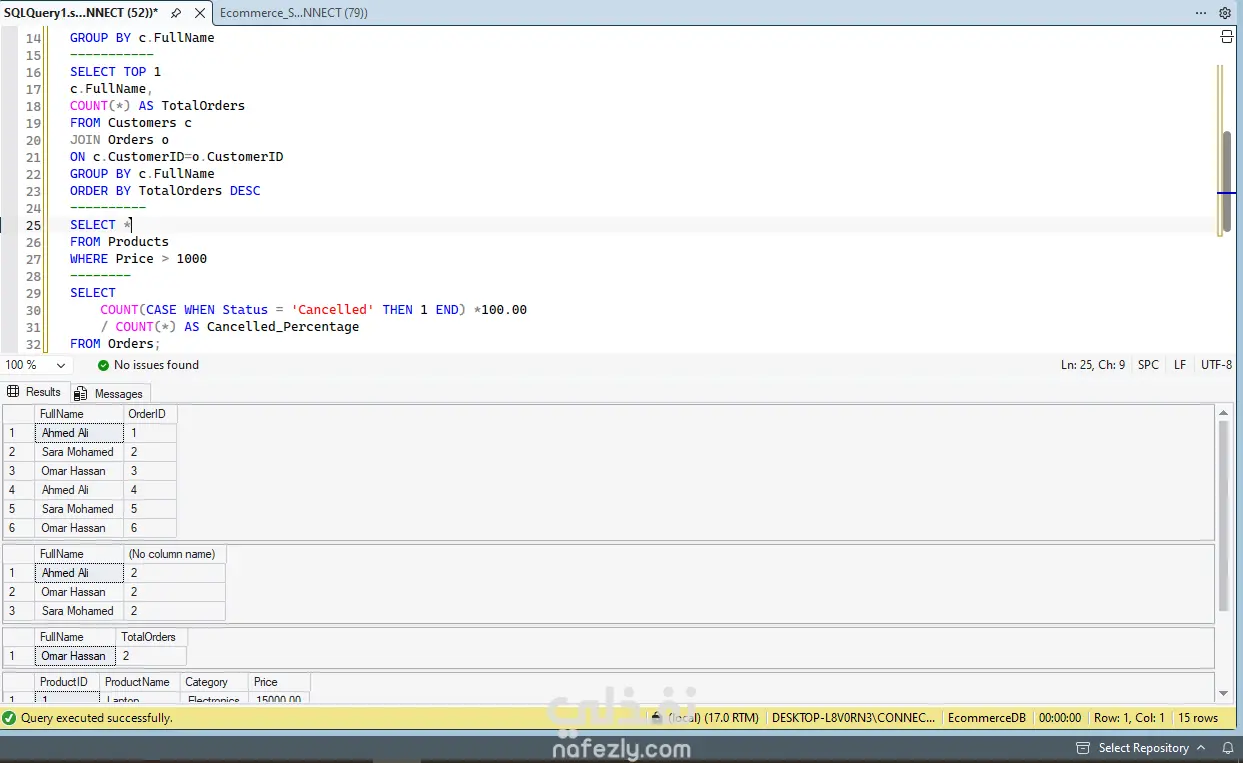Click the results pane scroll up arrow
Screen dimensions: 1243x763
(x=1223, y=412)
